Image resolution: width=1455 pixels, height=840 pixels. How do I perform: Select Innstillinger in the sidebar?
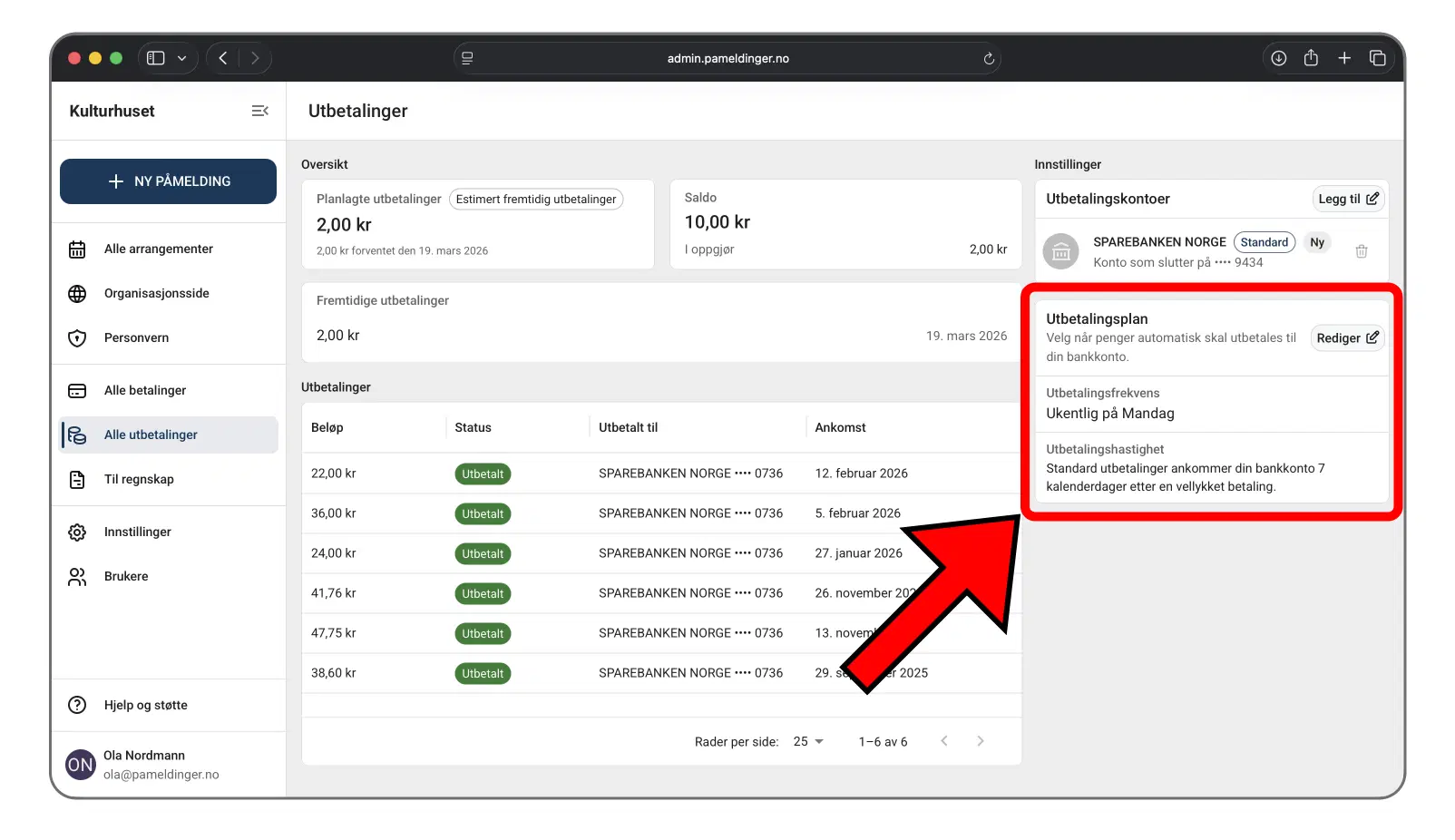[137, 532]
